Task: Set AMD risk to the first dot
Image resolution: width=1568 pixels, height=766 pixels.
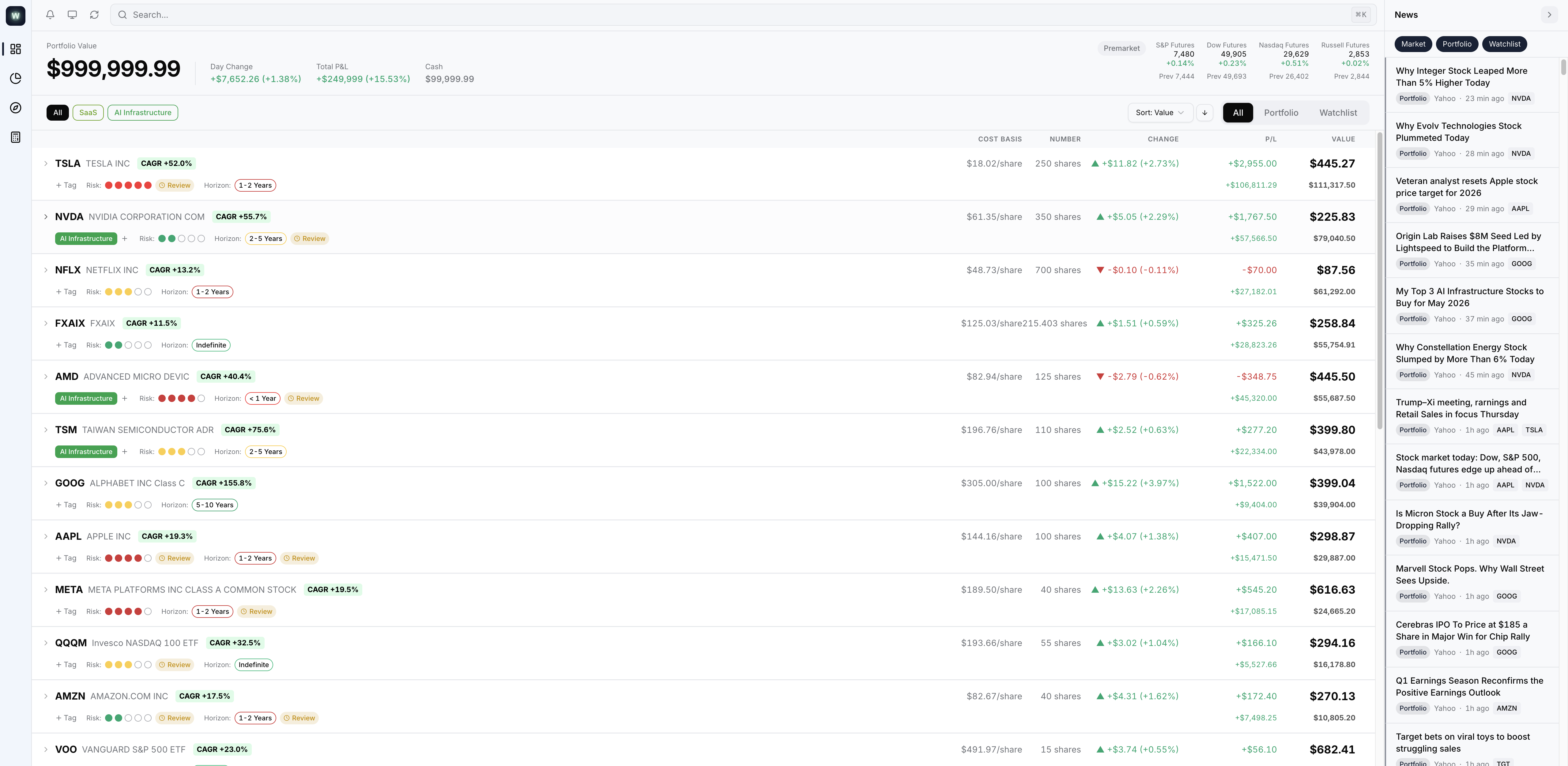Action: [x=162, y=399]
